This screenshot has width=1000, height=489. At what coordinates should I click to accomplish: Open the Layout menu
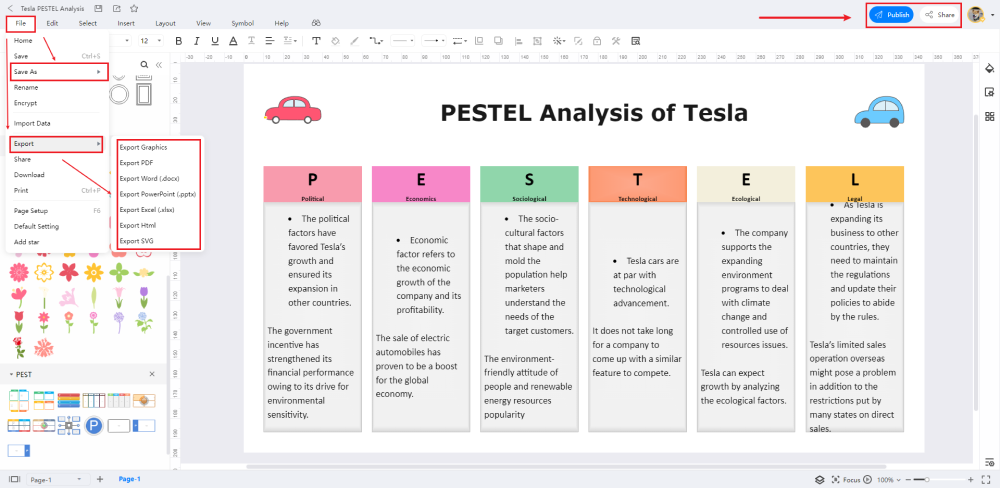[165, 24]
